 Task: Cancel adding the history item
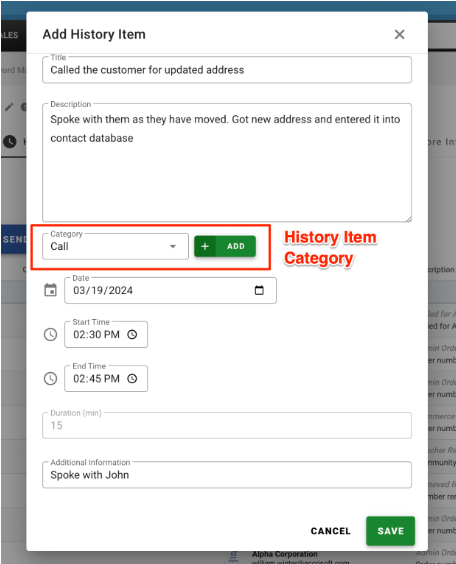click(x=330, y=531)
